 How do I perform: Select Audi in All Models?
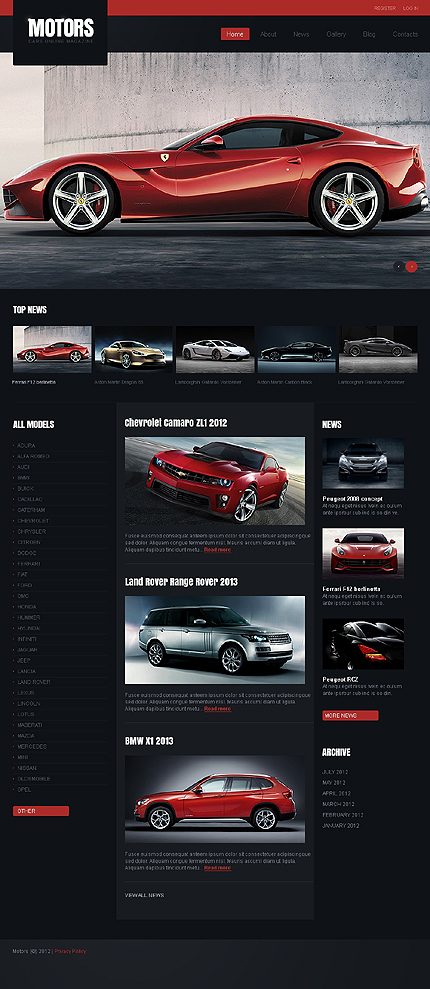pos(23,467)
